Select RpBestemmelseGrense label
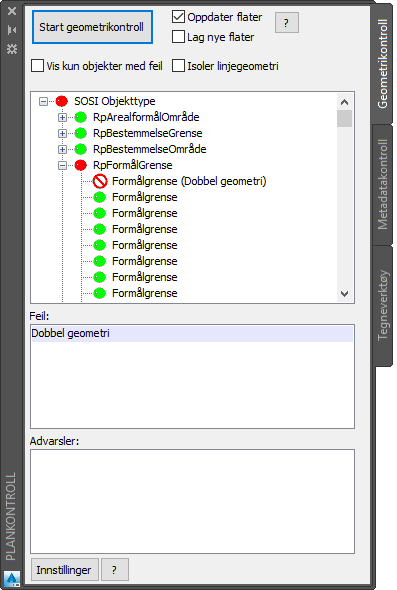 [148, 133]
